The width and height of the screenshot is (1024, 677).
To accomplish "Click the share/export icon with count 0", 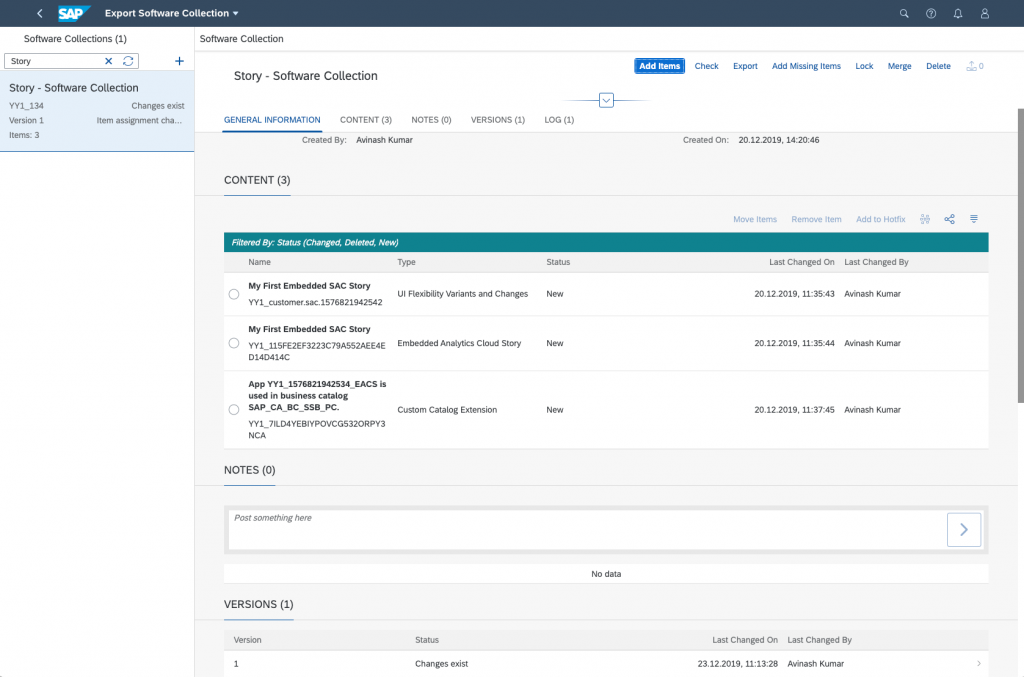I will (975, 66).
